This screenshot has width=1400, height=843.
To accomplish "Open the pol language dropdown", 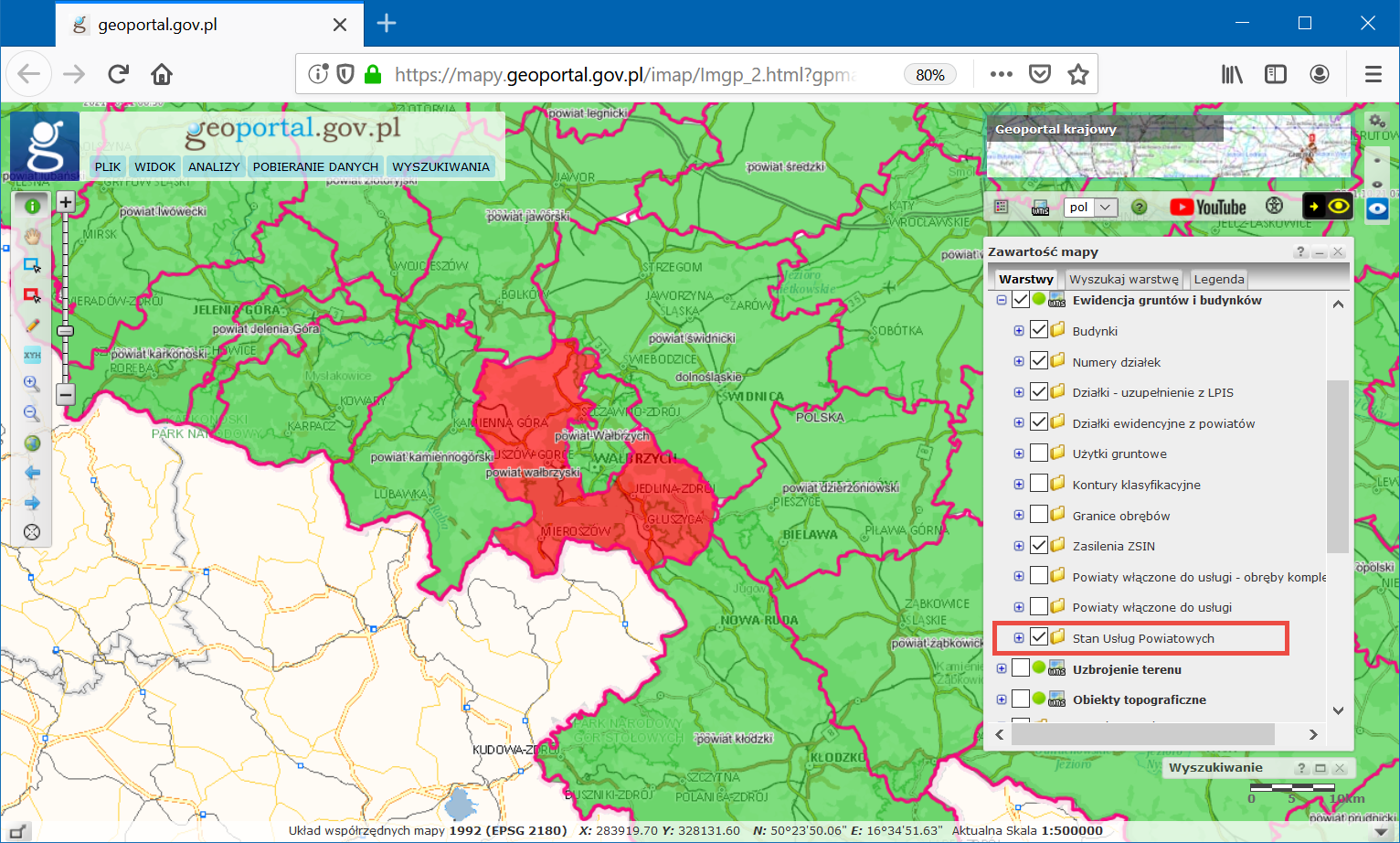I will [1091, 208].
